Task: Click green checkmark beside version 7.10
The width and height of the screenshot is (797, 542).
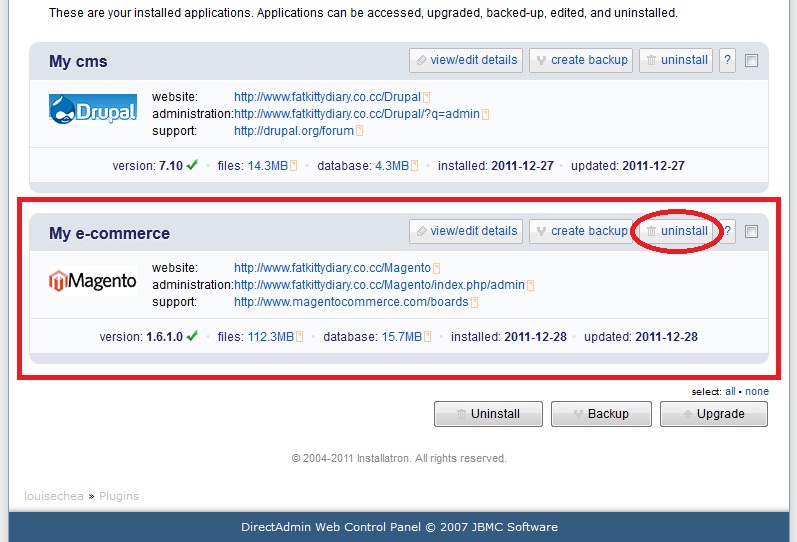Action: [192, 165]
